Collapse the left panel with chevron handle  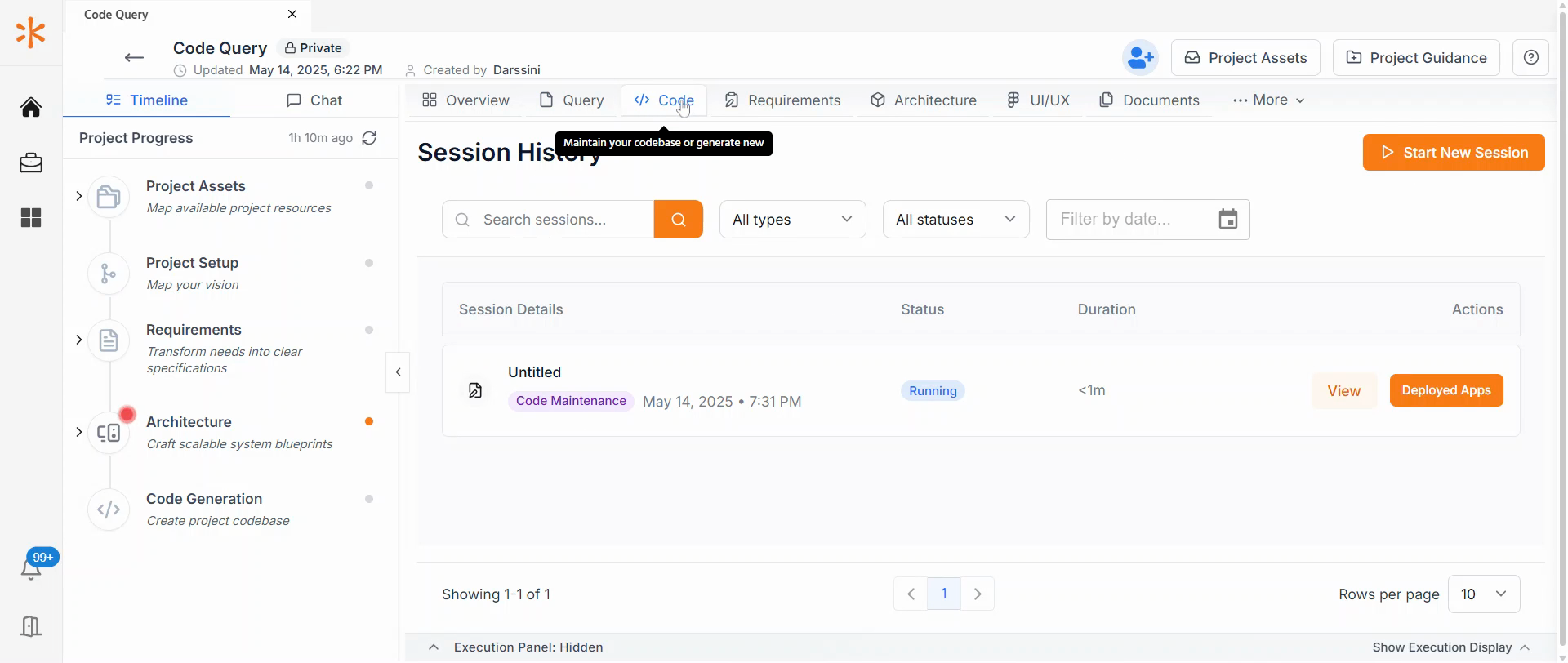pos(398,372)
